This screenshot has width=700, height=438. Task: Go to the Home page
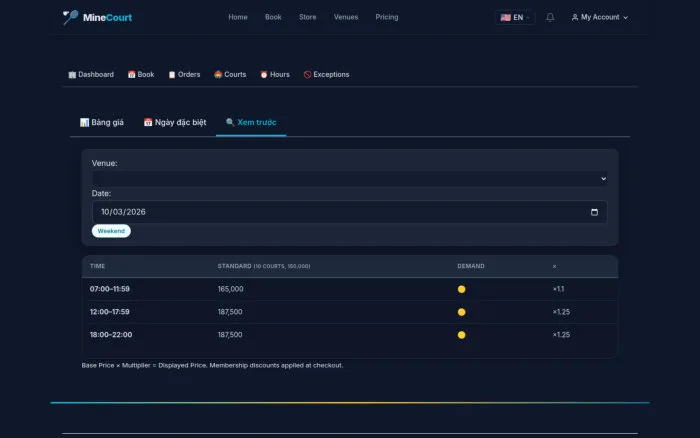point(238,17)
